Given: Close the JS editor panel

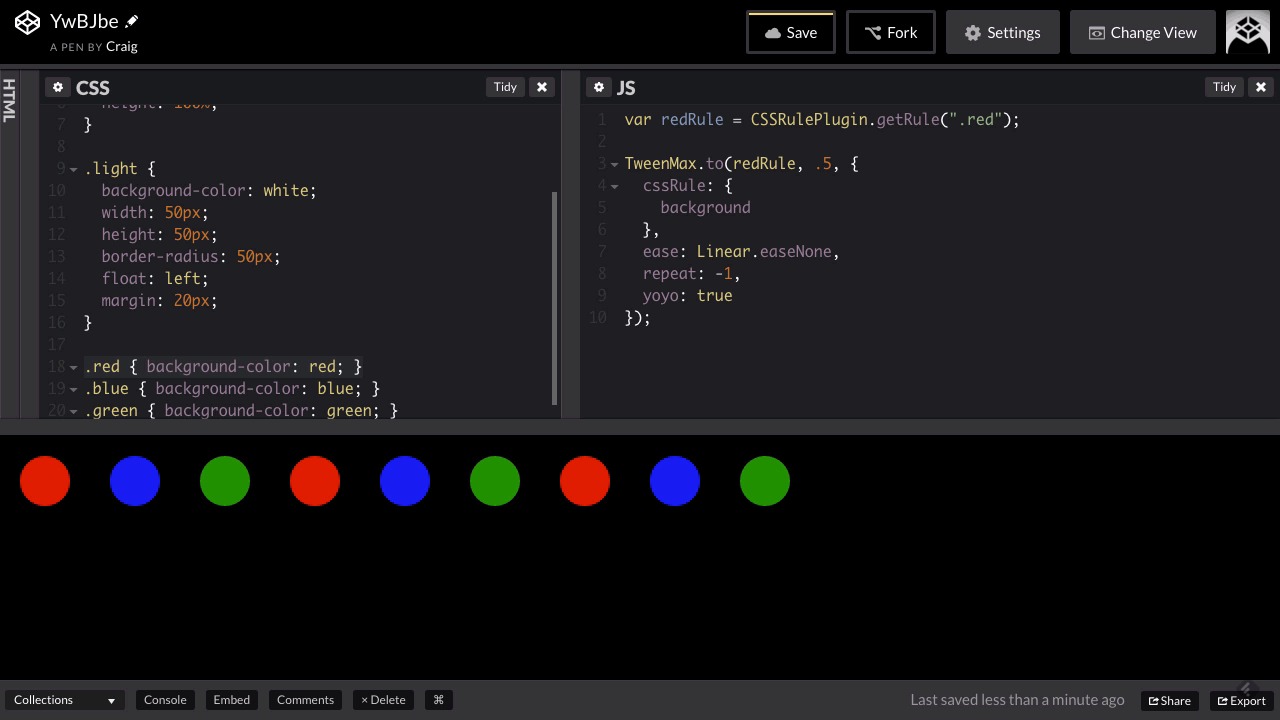Looking at the screenshot, I should point(1261,87).
